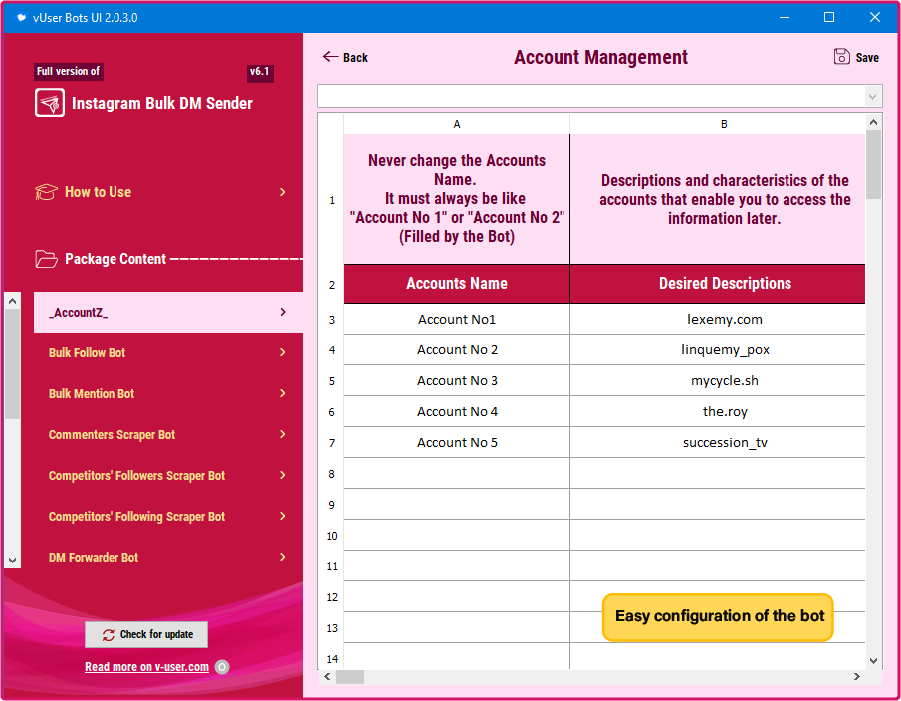This screenshot has width=901, height=701.
Task: Click the spreadsheet scroll up arrow
Action: coord(873,122)
